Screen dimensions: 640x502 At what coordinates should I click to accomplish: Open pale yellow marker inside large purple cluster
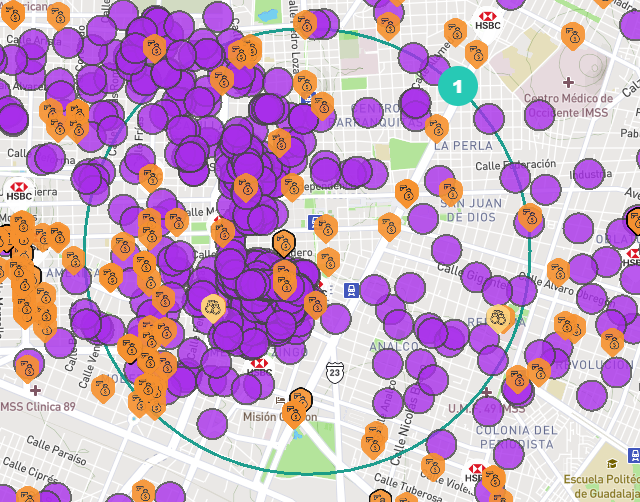point(213,308)
